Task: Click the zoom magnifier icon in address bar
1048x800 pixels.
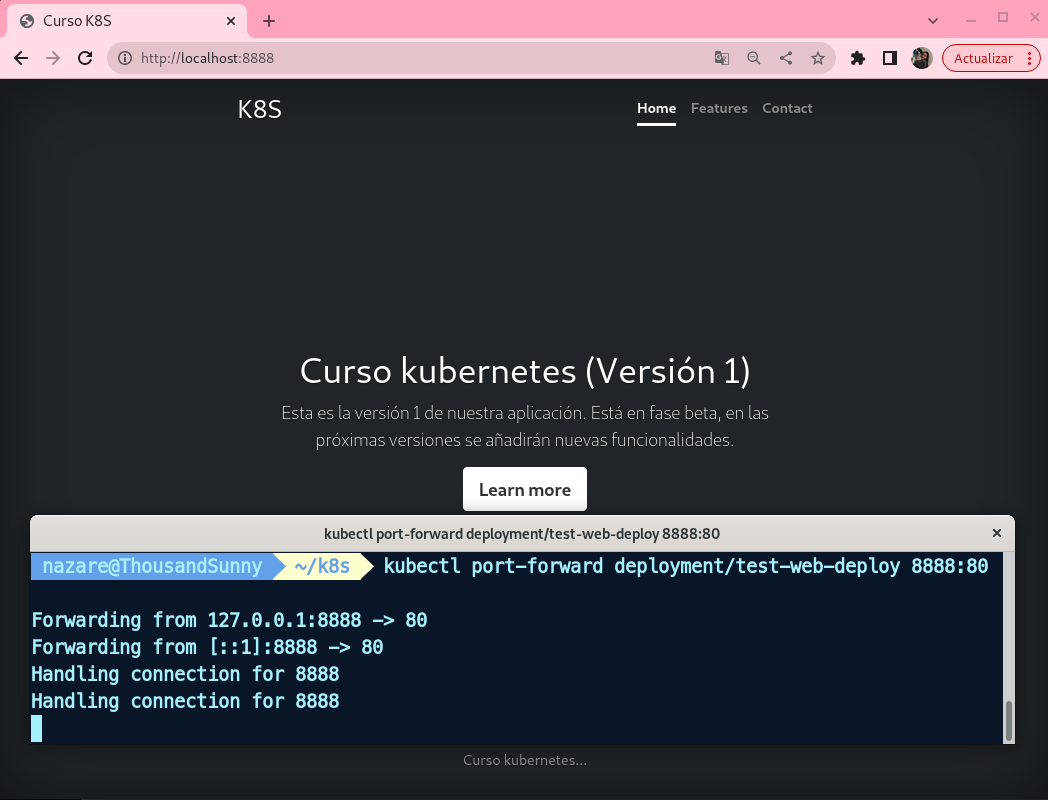Action: point(754,59)
